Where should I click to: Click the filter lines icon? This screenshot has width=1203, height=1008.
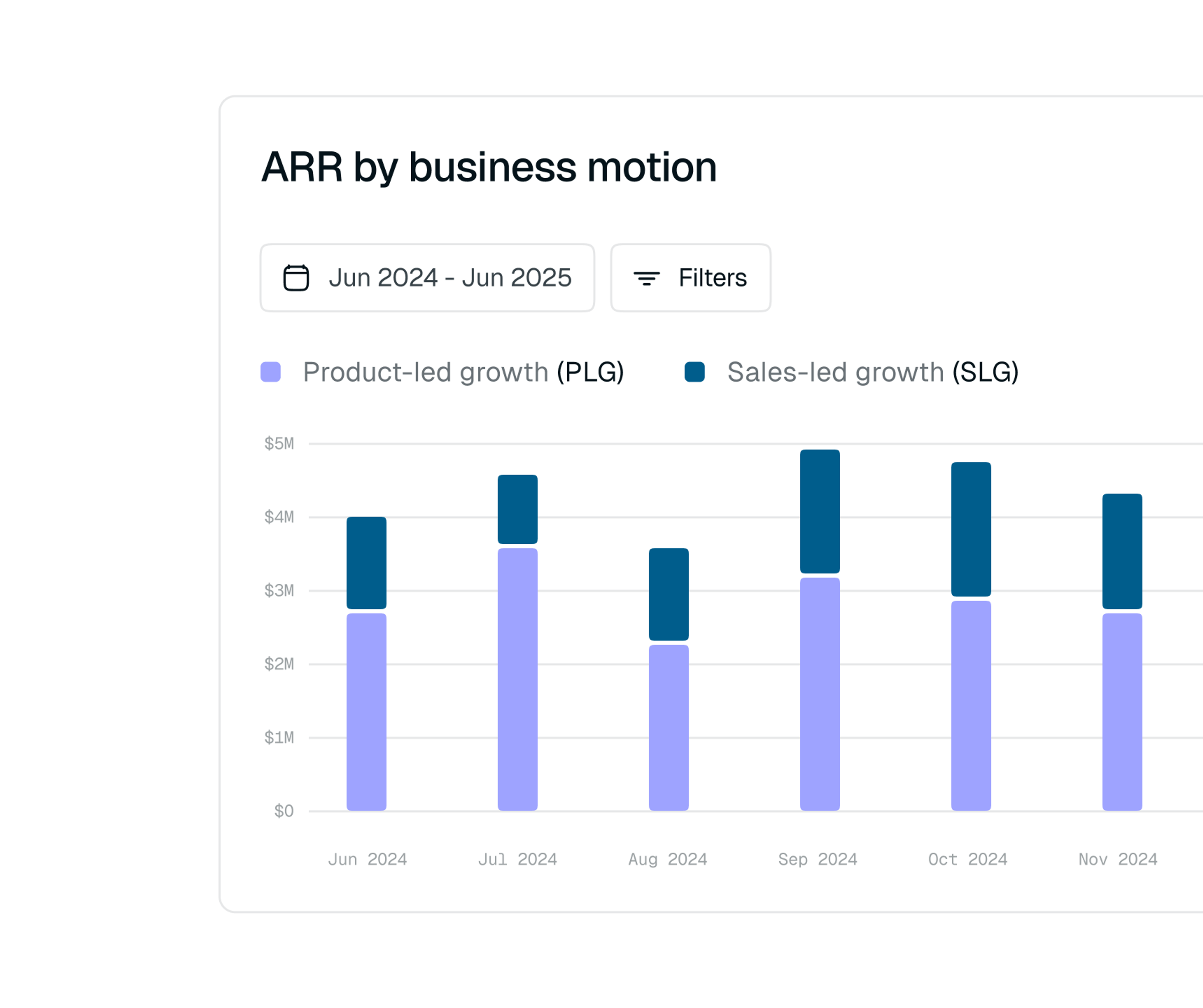tap(646, 278)
